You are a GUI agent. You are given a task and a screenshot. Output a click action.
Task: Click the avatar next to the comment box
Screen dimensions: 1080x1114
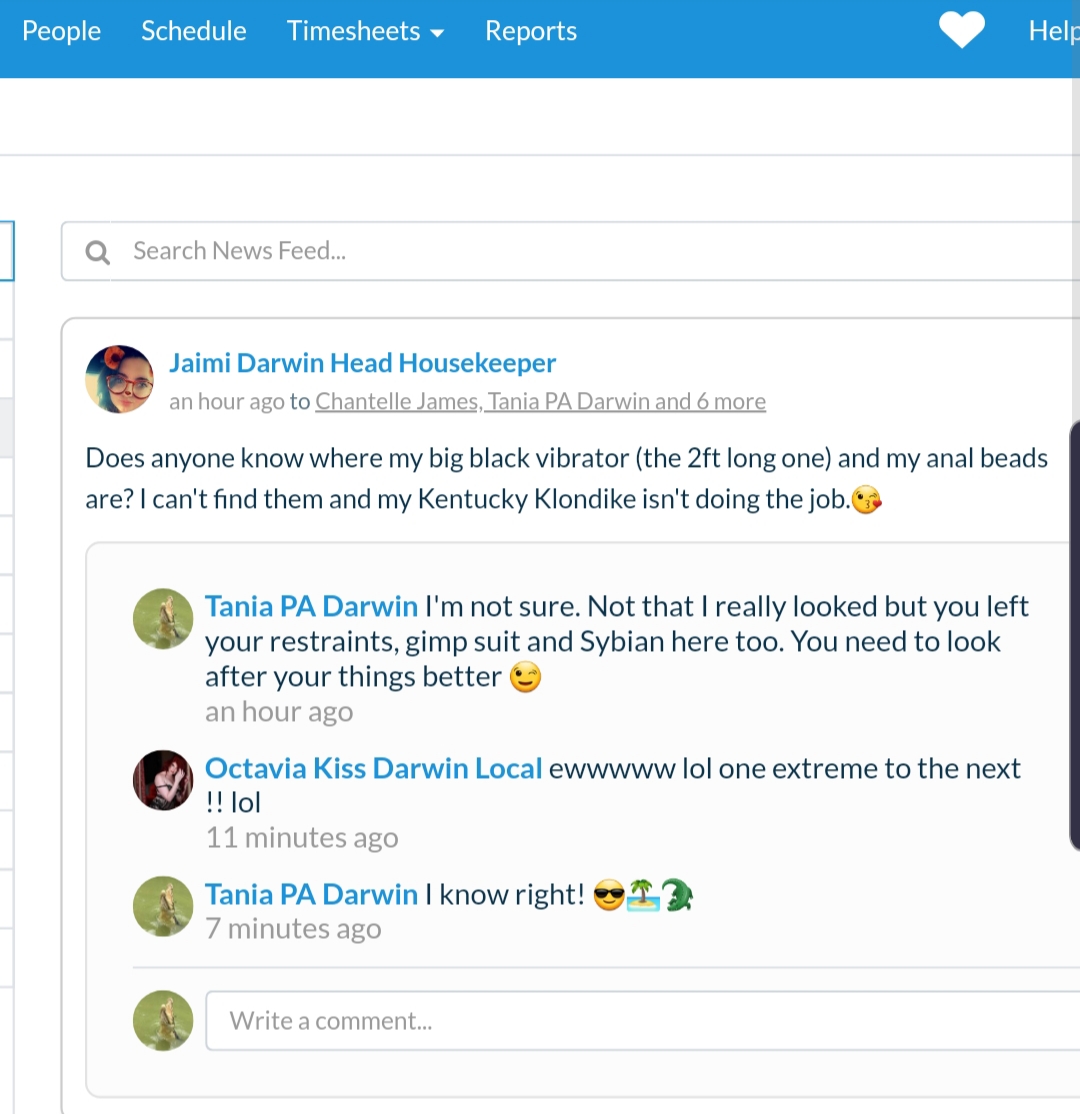pyautogui.click(x=163, y=1020)
